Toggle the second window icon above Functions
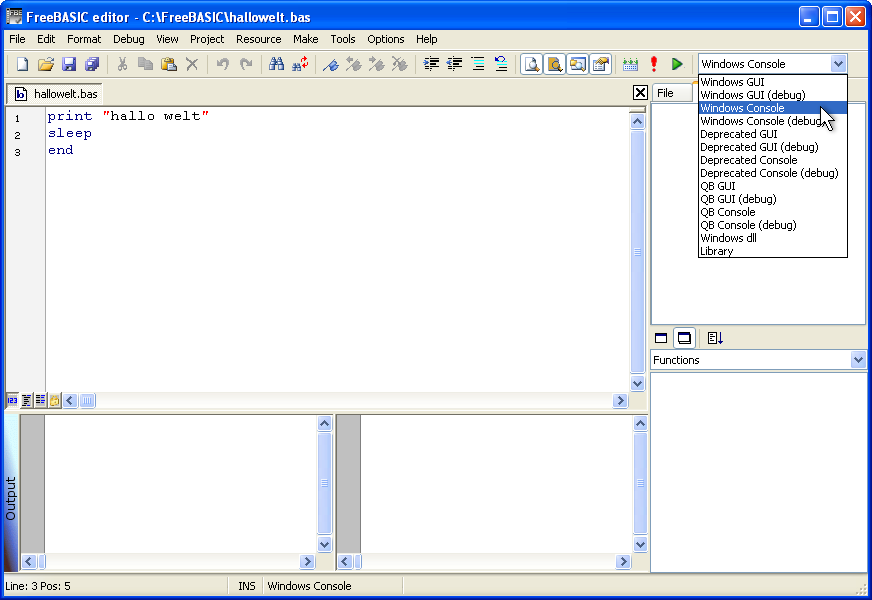 [x=684, y=338]
